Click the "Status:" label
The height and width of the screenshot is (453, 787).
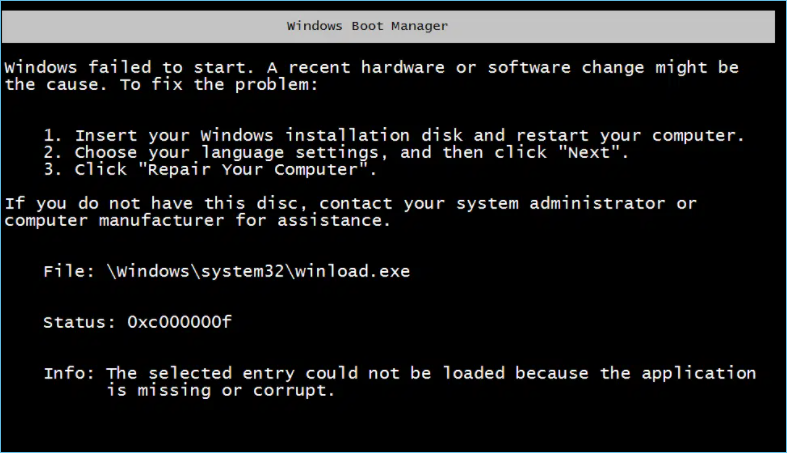(x=79, y=322)
